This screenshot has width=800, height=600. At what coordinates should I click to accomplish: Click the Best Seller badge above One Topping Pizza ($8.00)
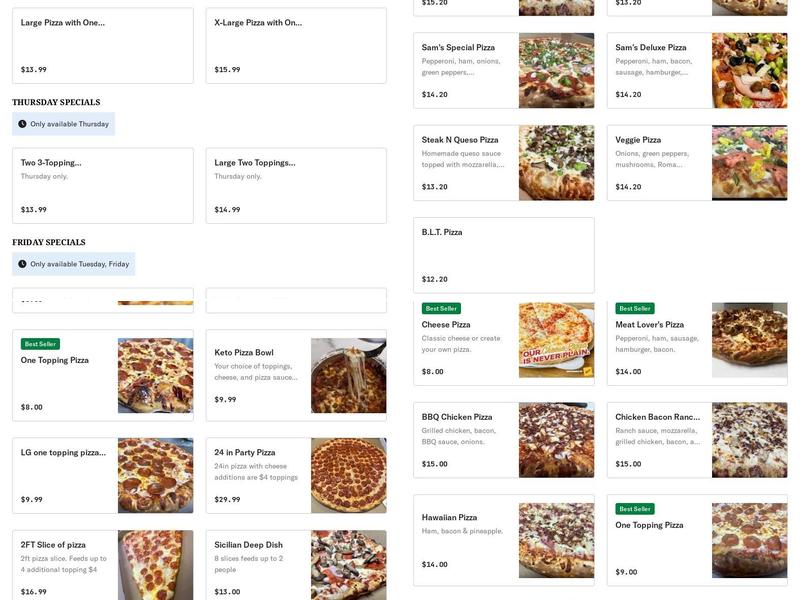tap(40, 342)
